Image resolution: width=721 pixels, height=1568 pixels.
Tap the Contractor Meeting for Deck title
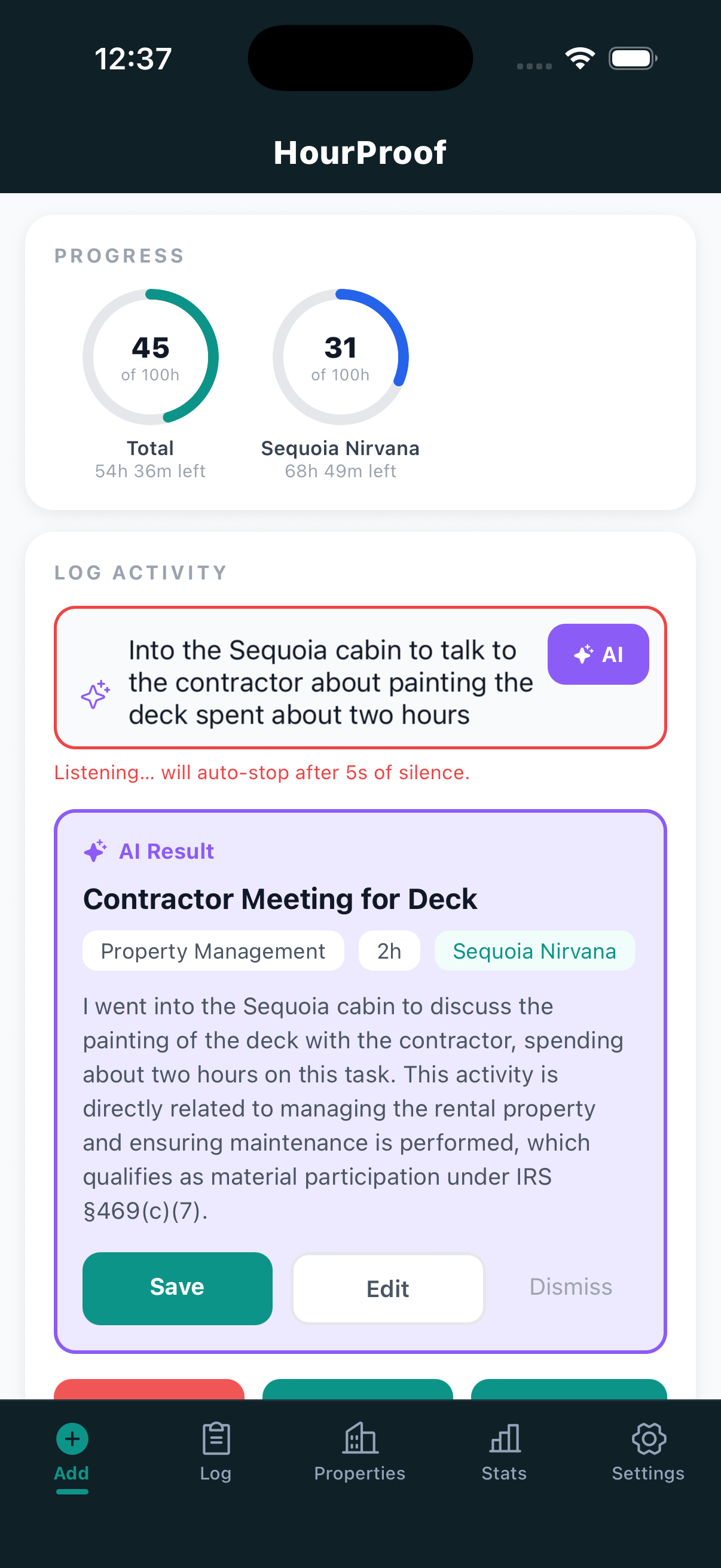(280, 899)
